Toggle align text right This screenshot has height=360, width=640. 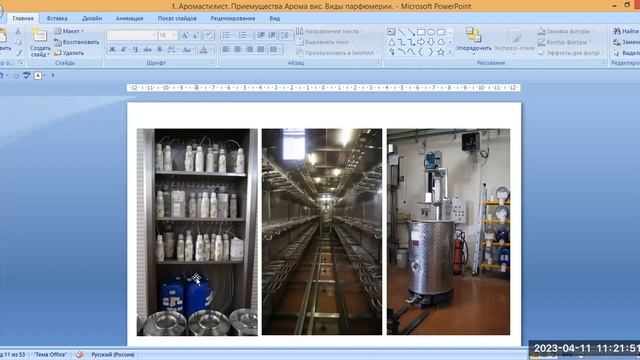coord(249,49)
